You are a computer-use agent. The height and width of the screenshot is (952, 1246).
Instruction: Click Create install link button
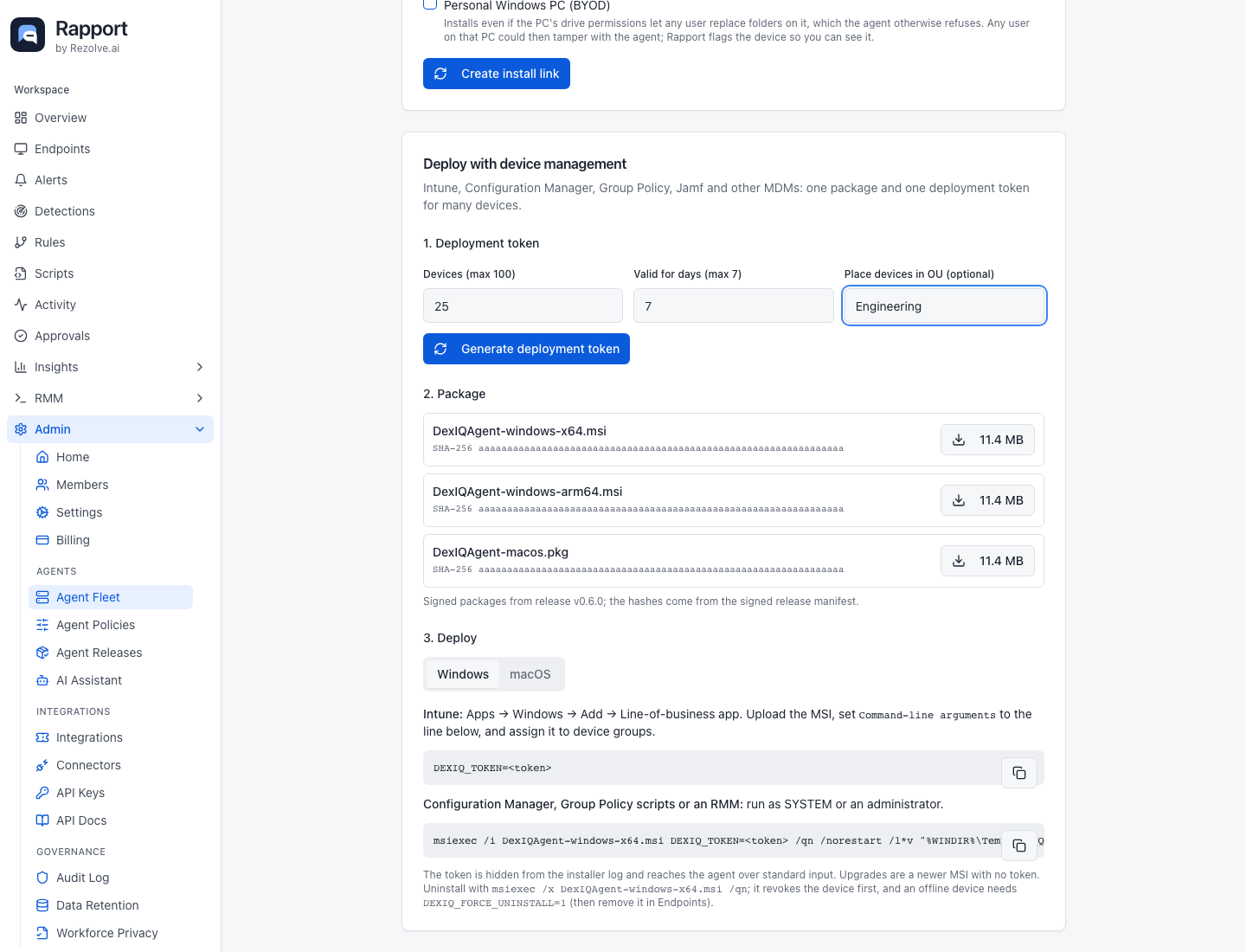(497, 74)
